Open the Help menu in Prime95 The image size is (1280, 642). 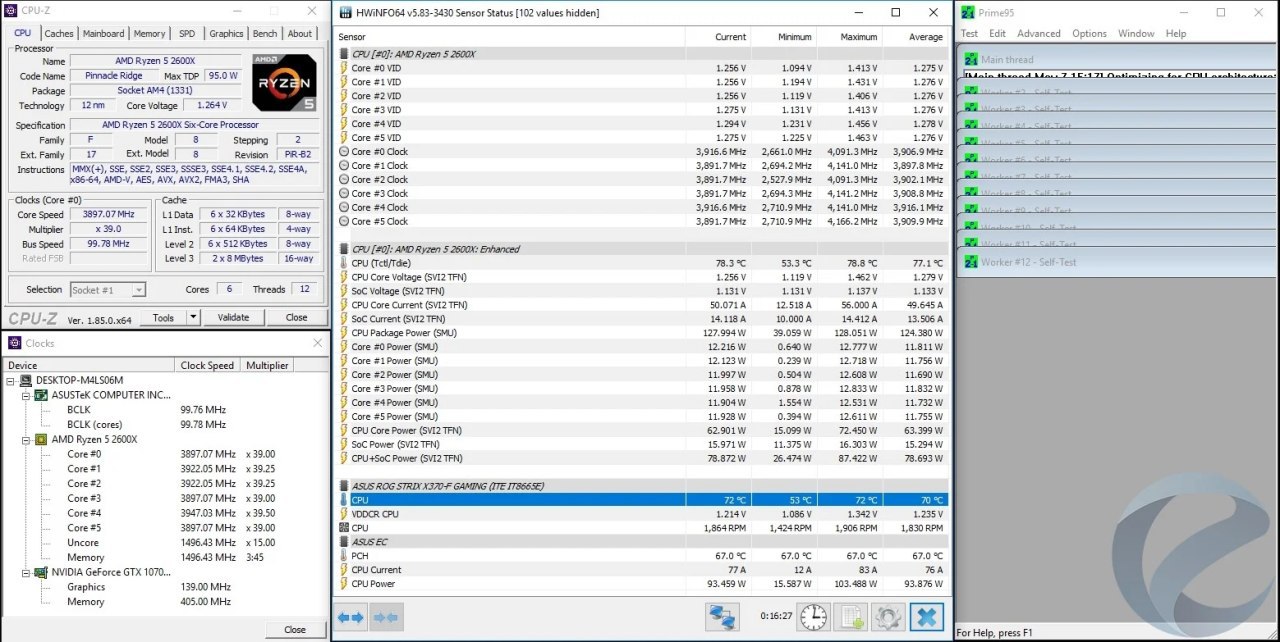pos(1176,33)
